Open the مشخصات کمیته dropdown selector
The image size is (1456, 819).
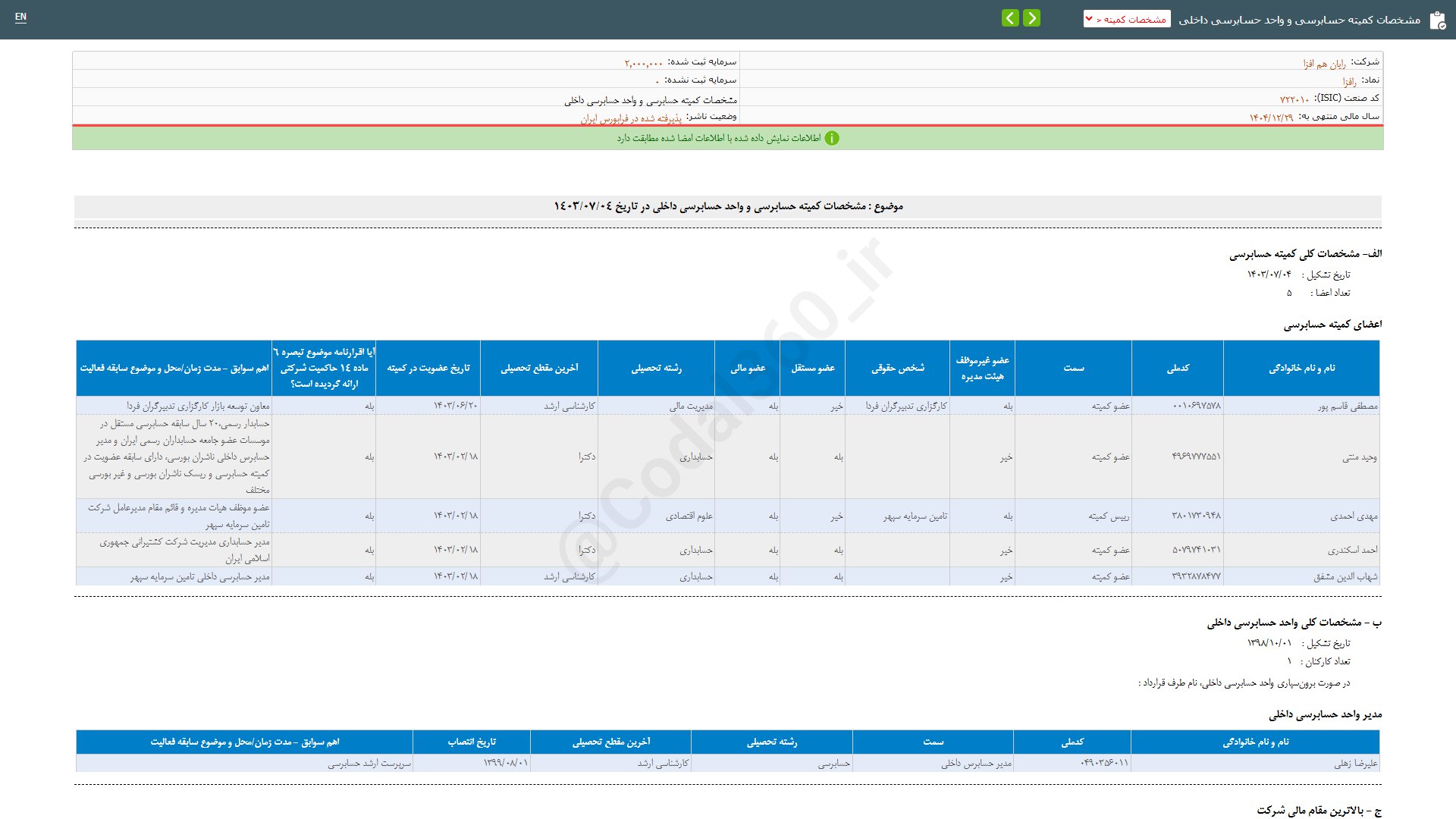(x=1127, y=19)
